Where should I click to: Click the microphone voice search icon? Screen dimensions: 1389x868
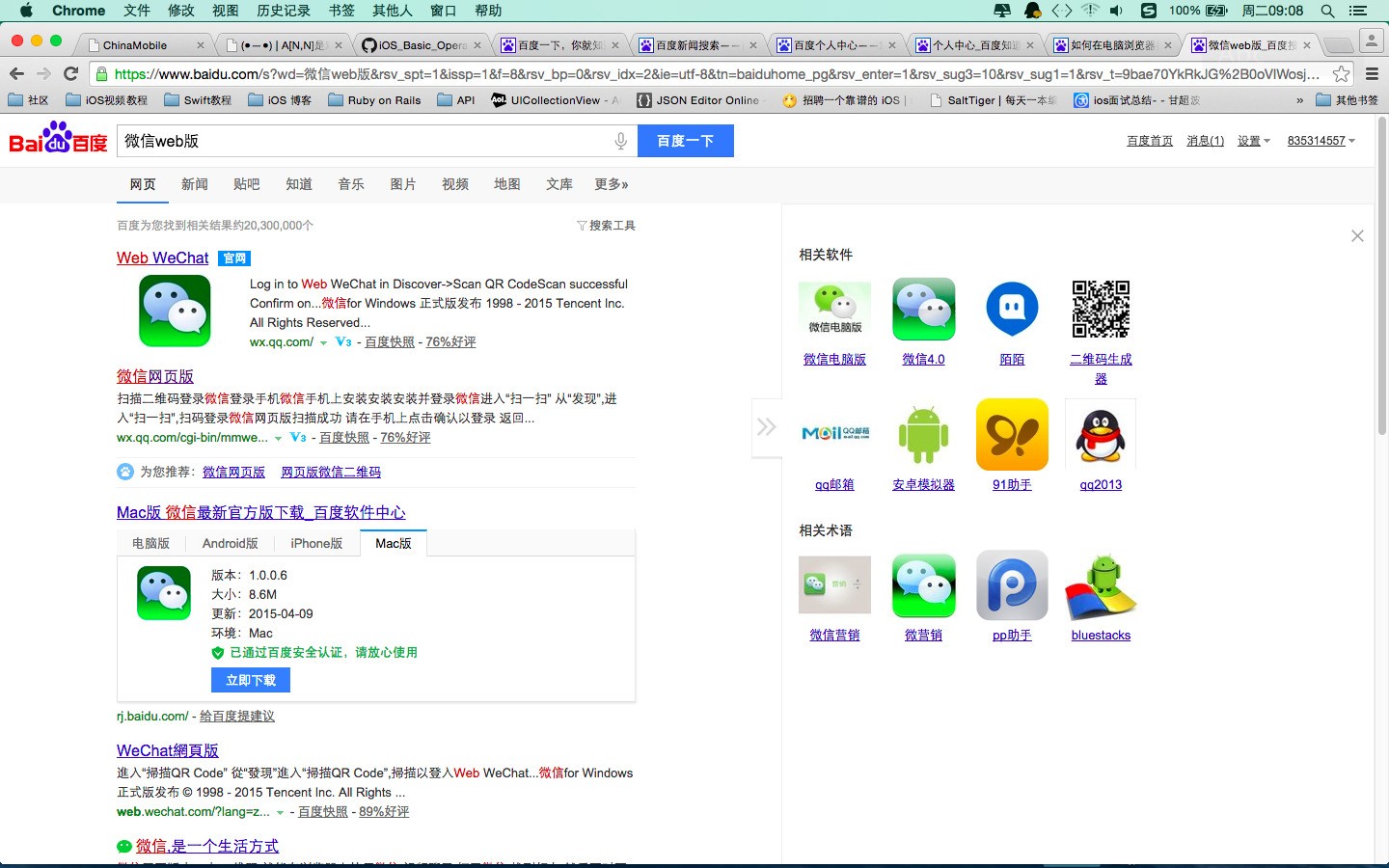621,141
